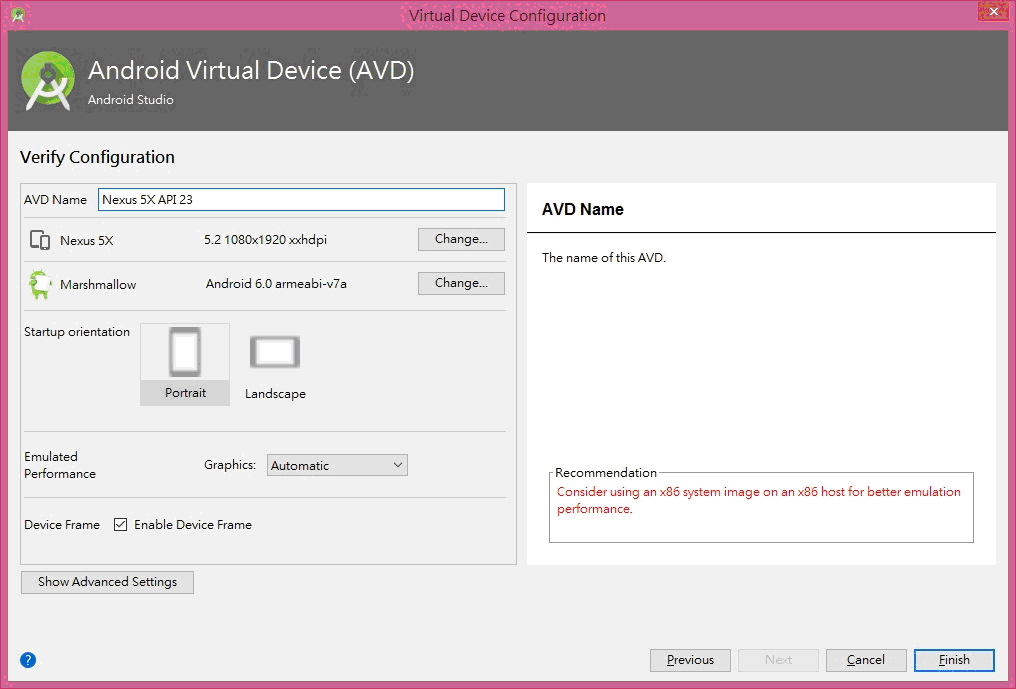The image size is (1016, 689).
Task: Go back with Previous button
Action: (x=690, y=660)
